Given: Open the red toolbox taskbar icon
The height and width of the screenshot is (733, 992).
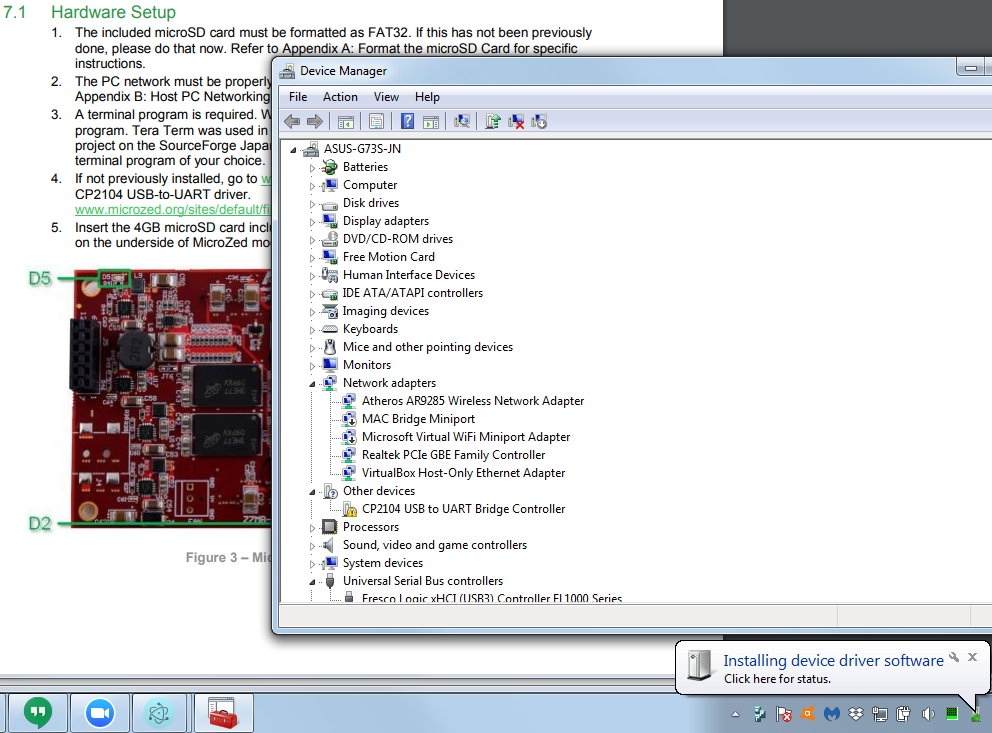Looking at the screenshot, I should pos(223,713).
